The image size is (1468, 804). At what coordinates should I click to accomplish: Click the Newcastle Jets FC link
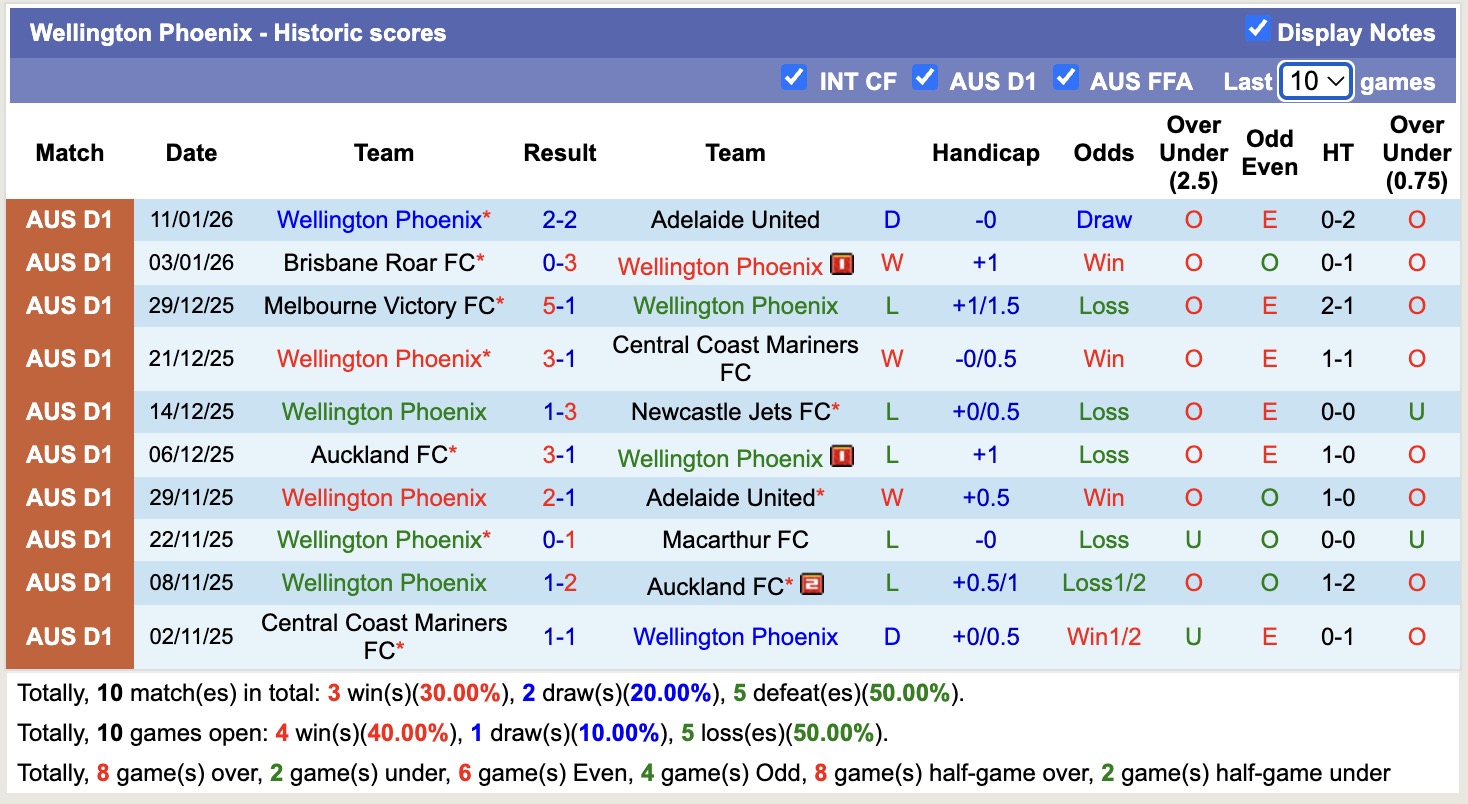729,410
